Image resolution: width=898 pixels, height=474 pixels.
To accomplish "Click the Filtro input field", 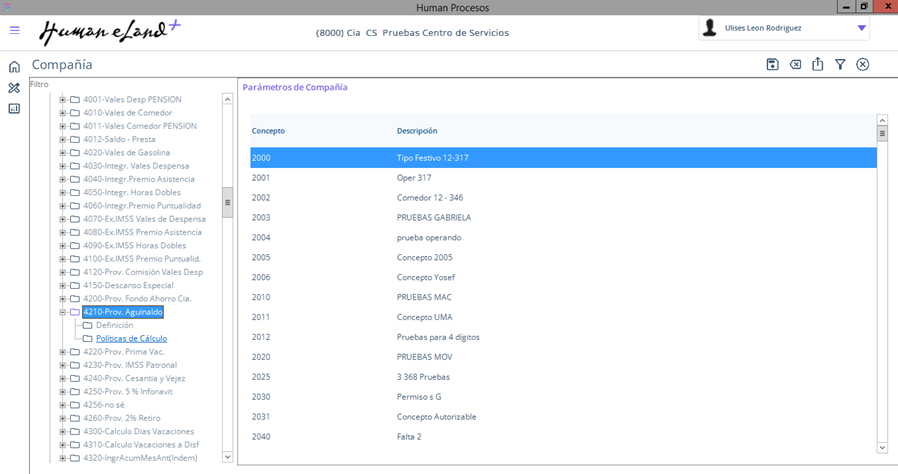I will coord(130,85).
